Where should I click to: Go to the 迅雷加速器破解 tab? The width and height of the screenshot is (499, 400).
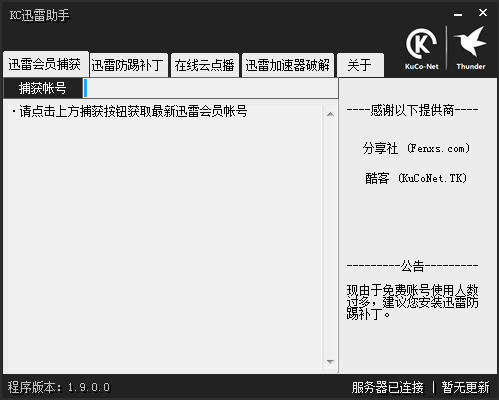pos(288,65)
